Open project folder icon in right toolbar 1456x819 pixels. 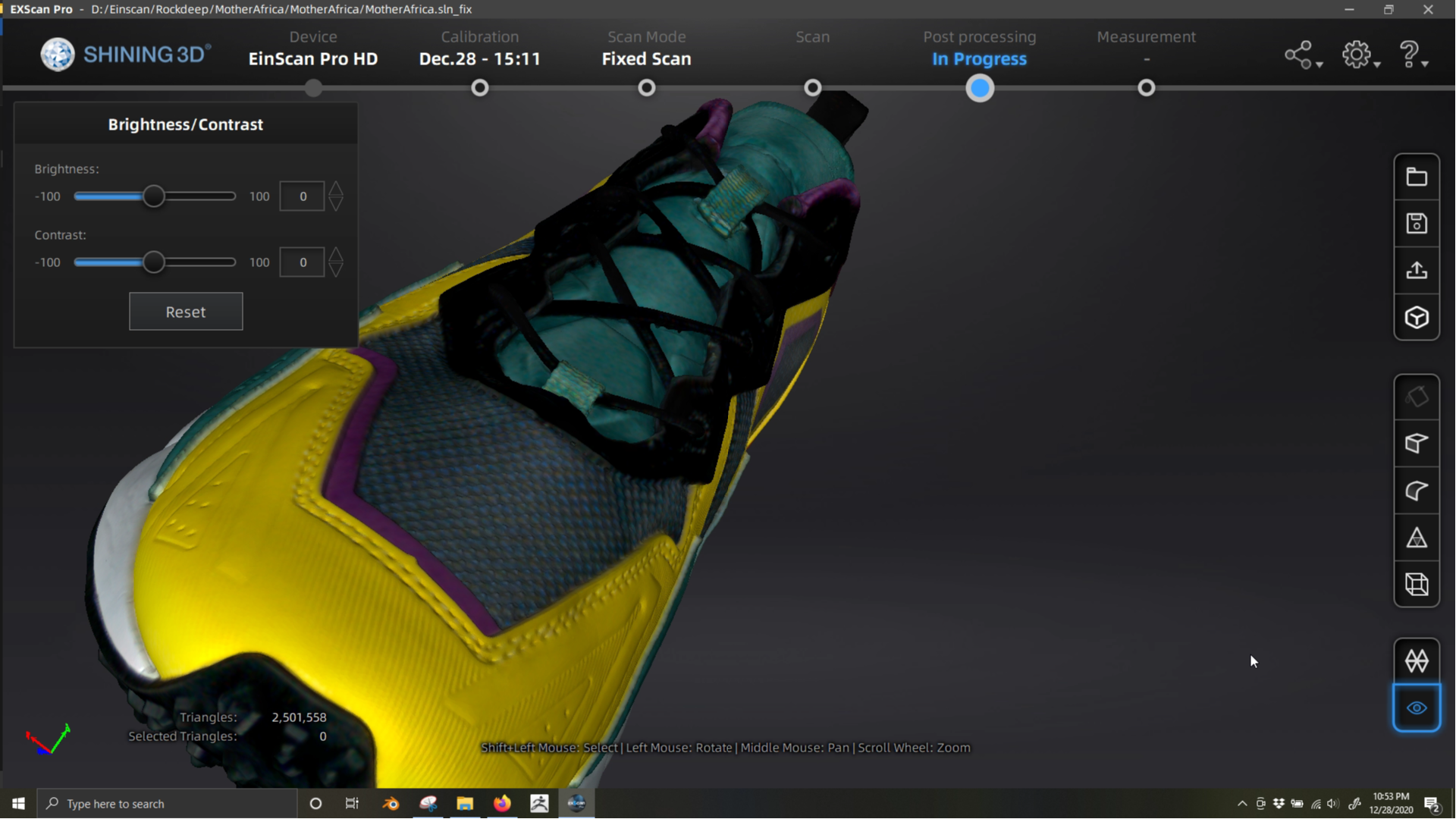[x=1417, y=177]
